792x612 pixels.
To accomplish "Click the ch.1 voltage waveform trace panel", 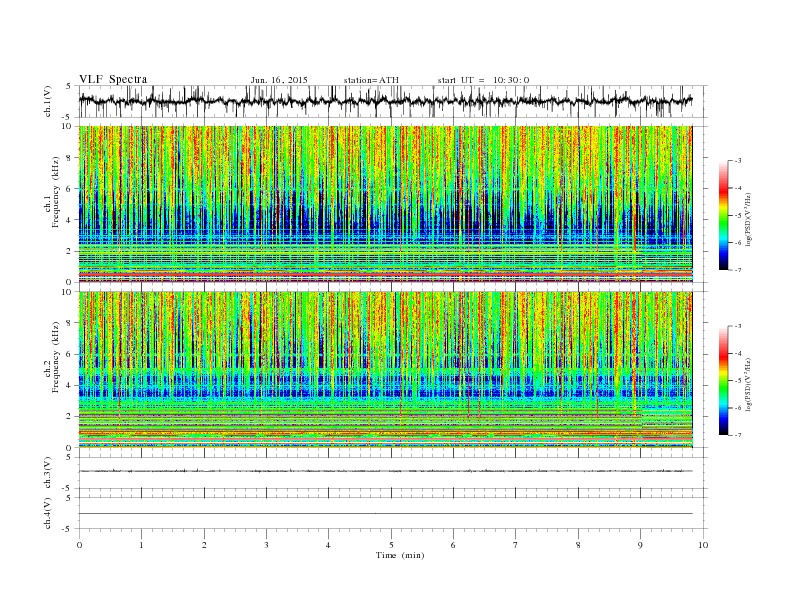I will click(392, 101).
